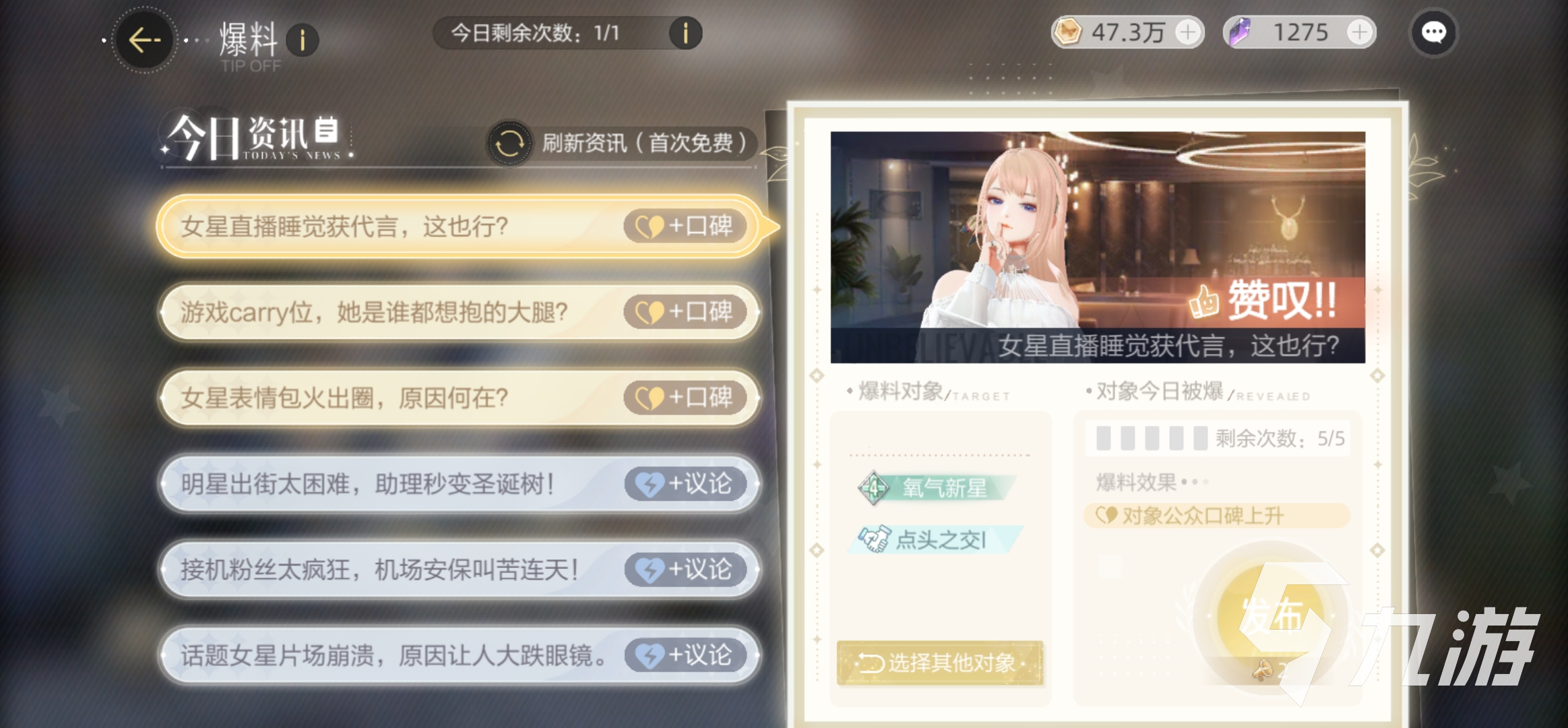Tap the character preview image
The width and height of the screenshot is (1568, 728).
click(x=1098, y=247)
